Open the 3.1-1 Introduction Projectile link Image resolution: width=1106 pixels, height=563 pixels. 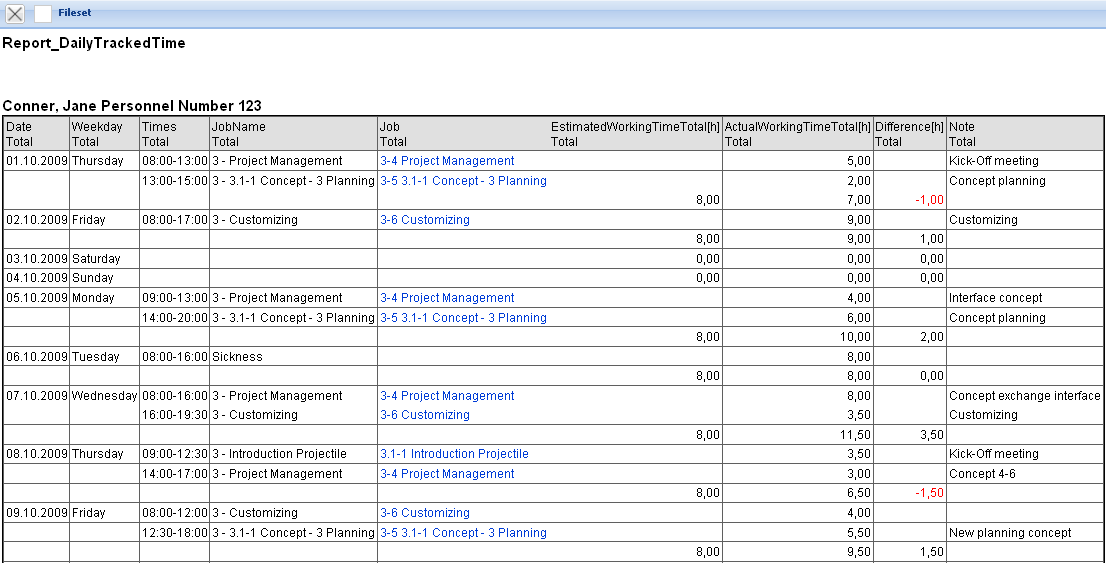[x=454, y=454]
